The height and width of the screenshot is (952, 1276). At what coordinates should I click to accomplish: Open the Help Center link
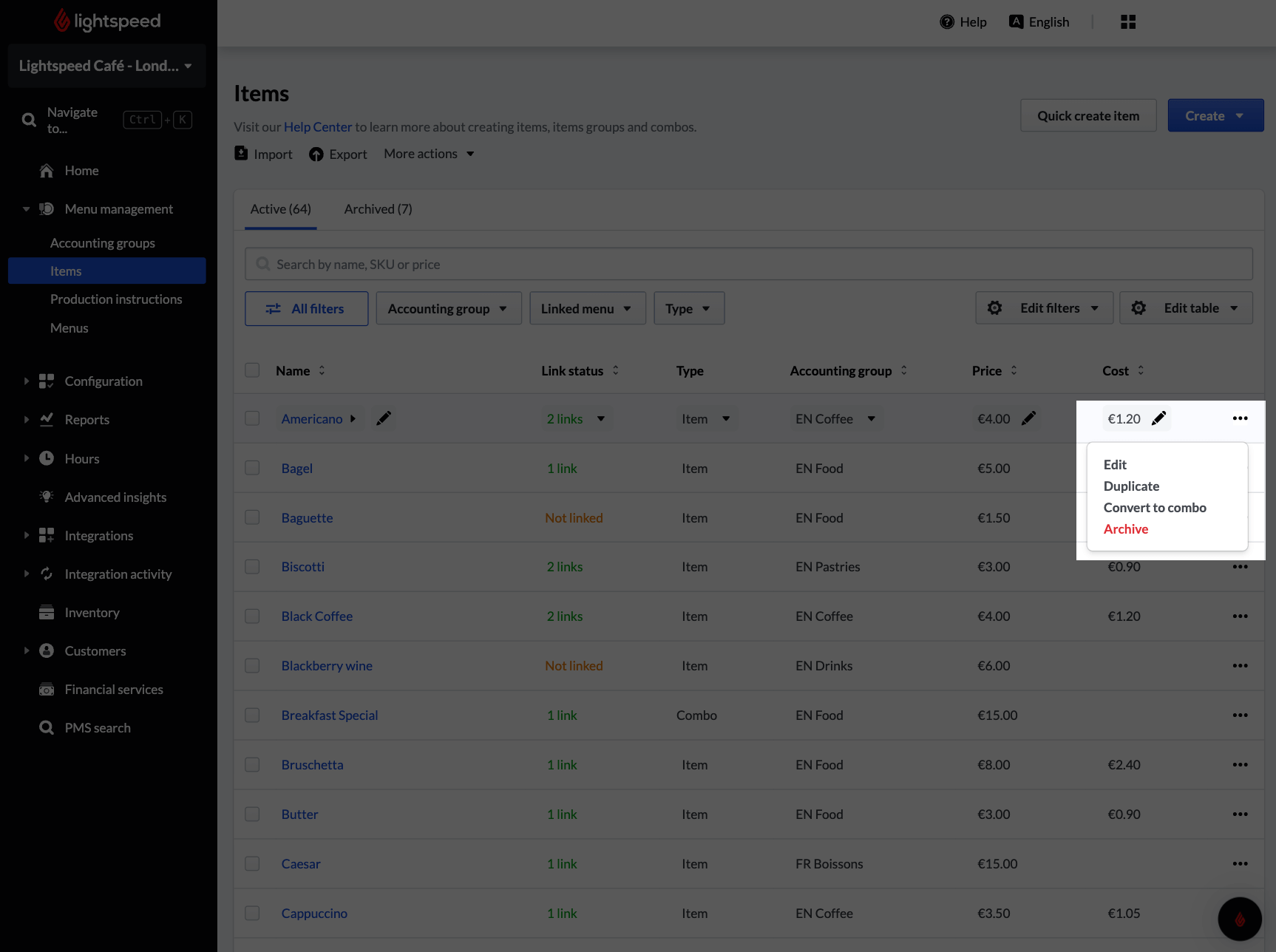tap(318, 127)
